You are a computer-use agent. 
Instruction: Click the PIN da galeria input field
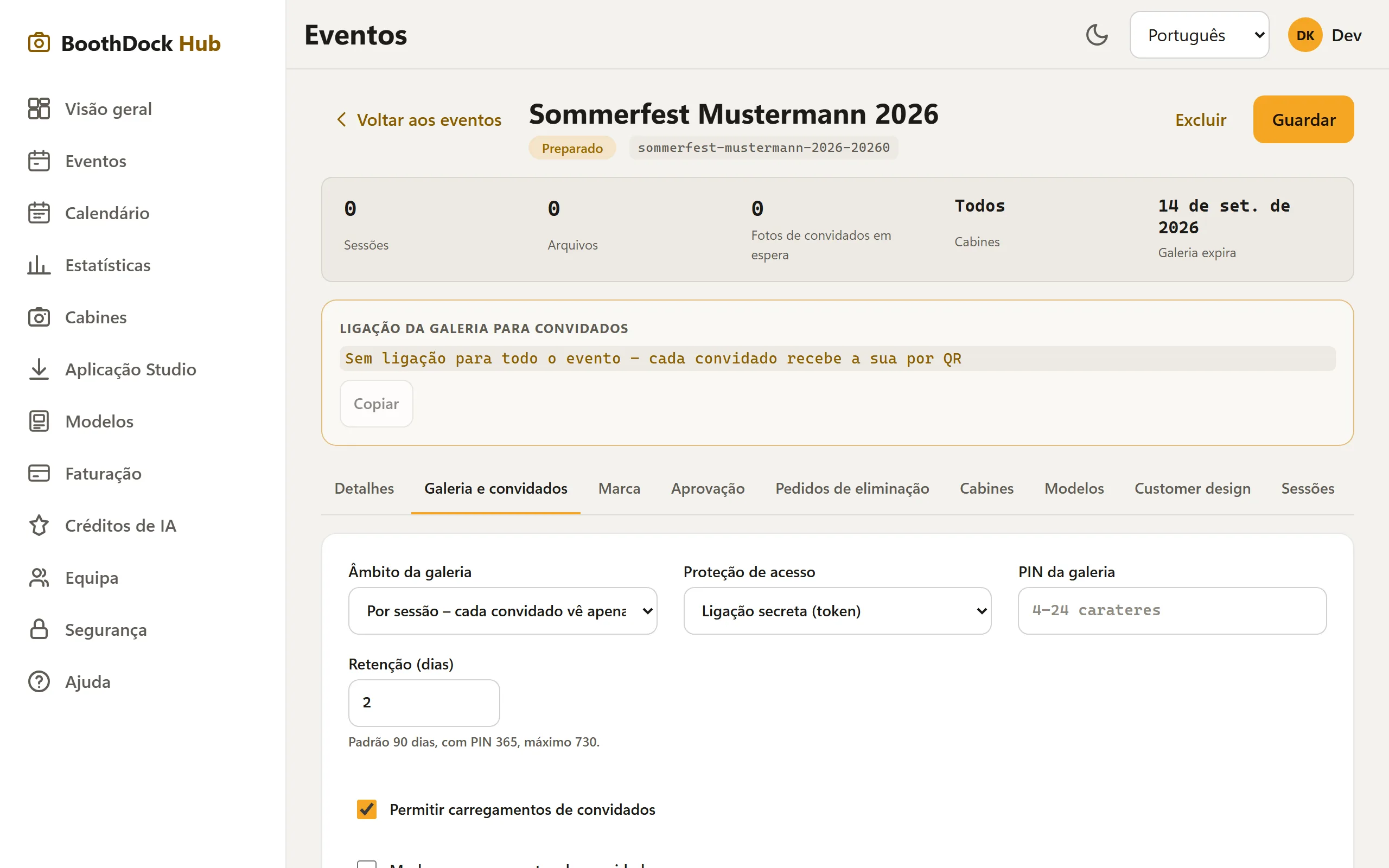pyautogui.click(x=1171, y=610)
